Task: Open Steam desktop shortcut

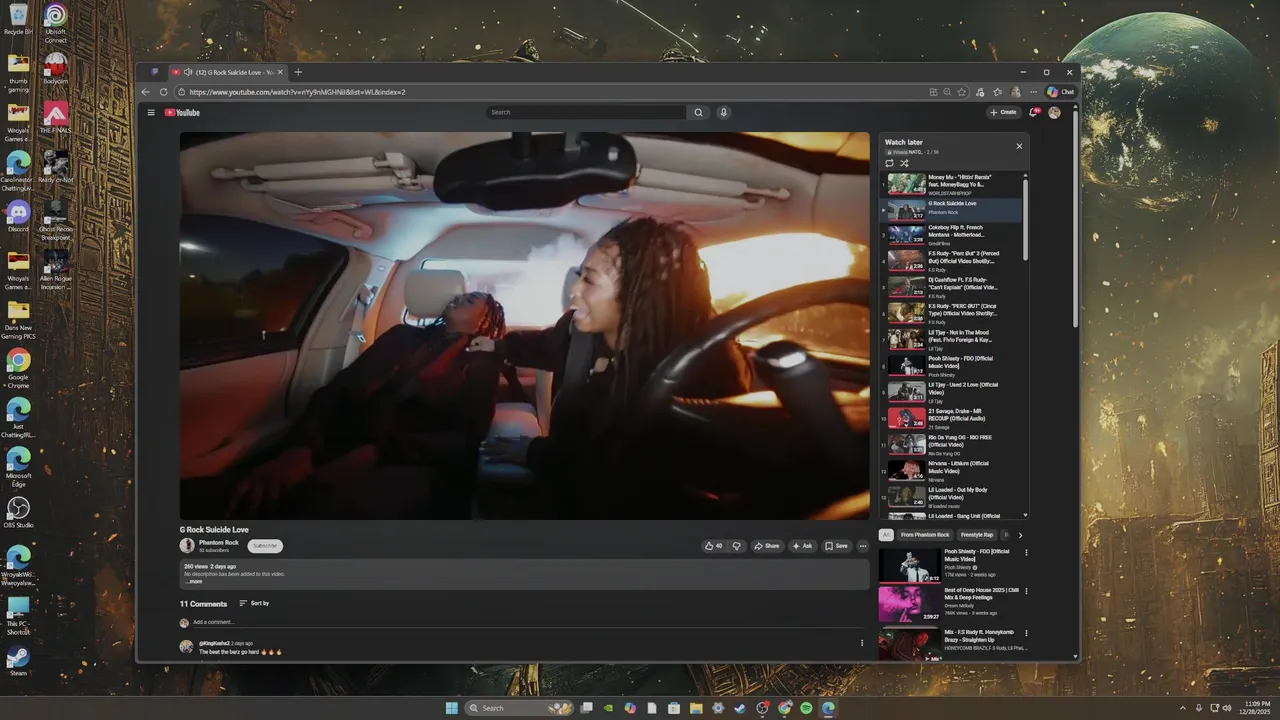Action: coord(18,661)
